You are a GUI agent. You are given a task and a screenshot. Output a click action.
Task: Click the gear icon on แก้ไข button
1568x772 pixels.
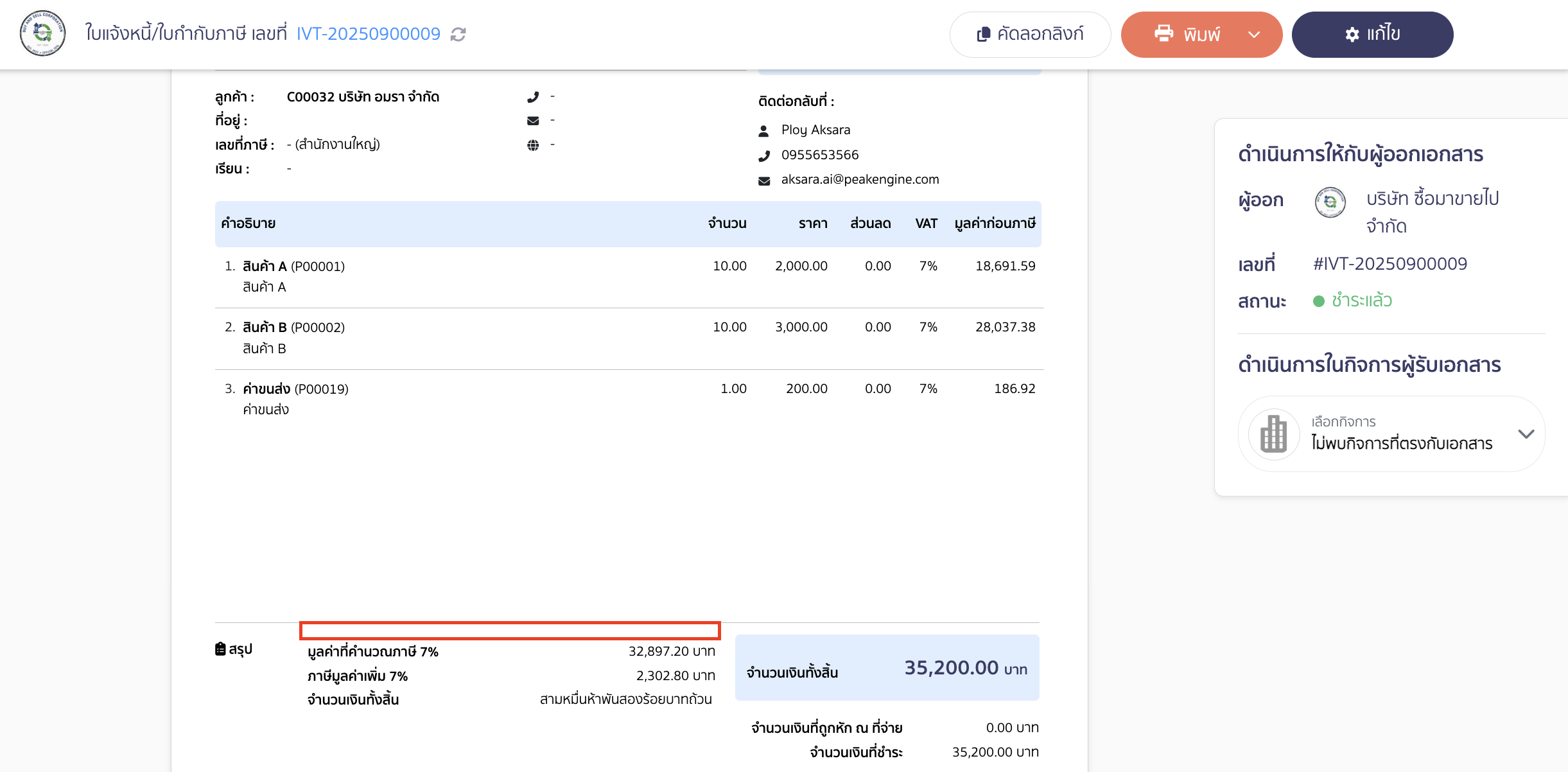1352,34
